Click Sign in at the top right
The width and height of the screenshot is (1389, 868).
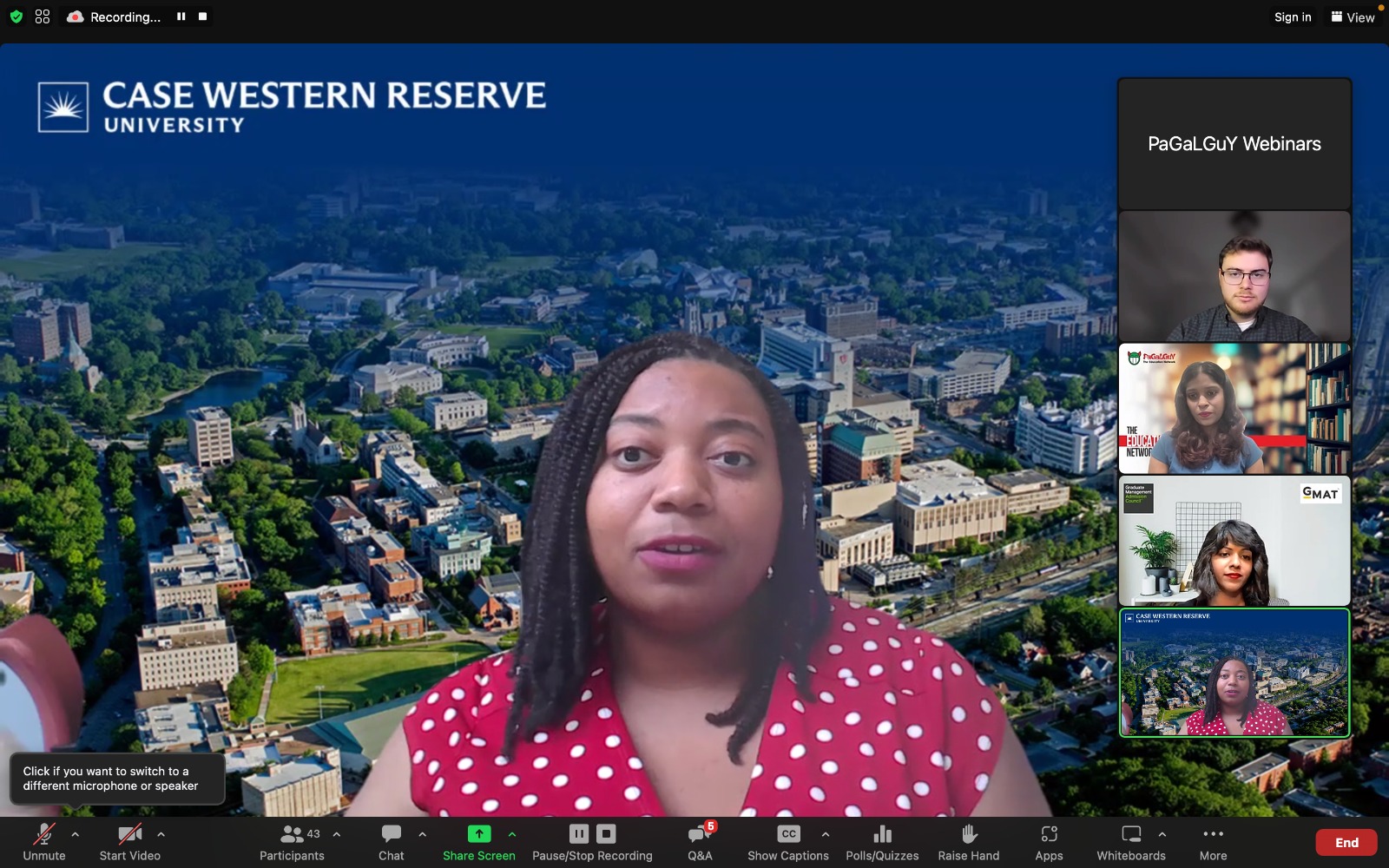coord(1293,17)
